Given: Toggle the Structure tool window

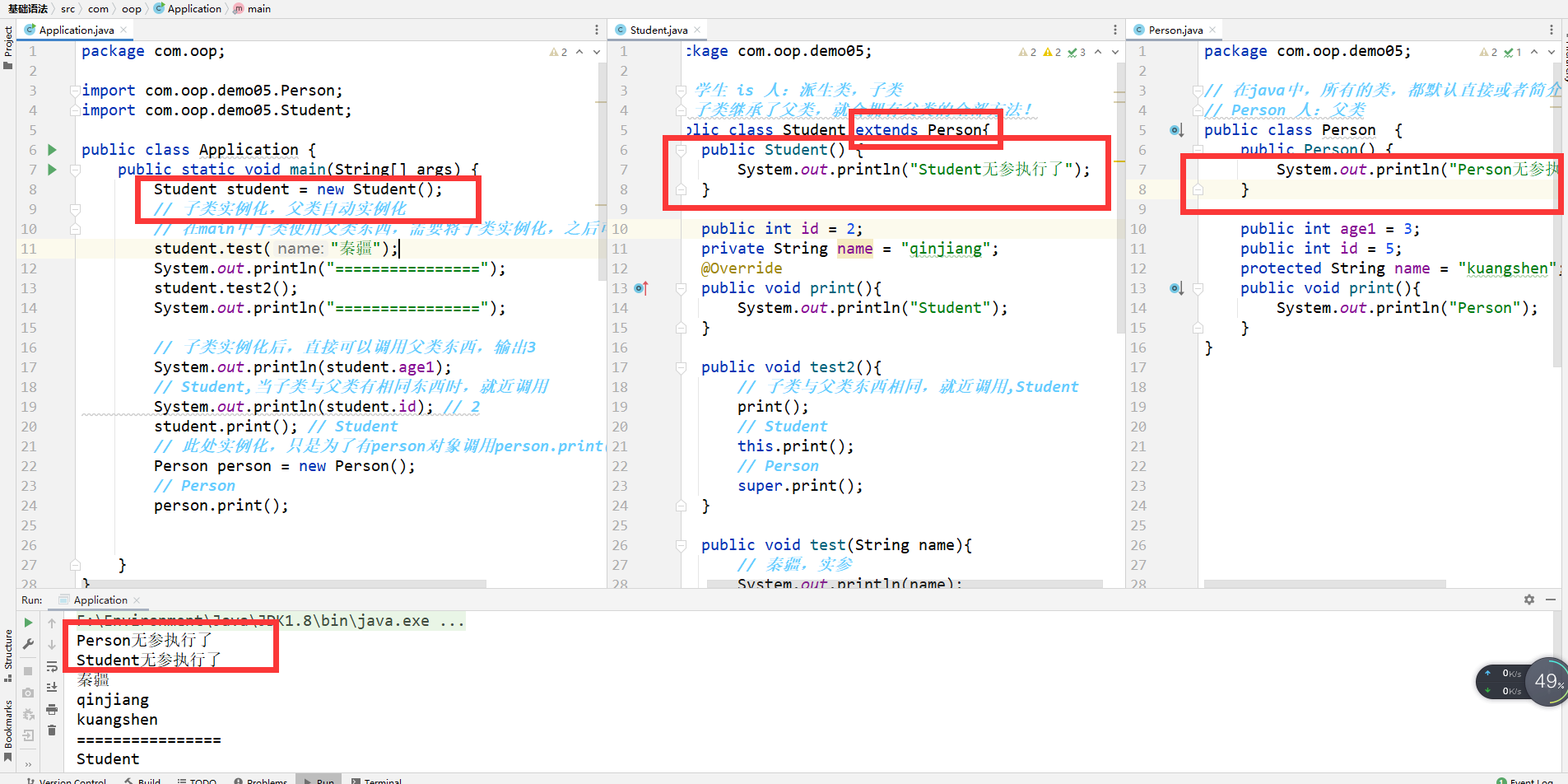Looking at the screenshot, I should coord(8,655).
